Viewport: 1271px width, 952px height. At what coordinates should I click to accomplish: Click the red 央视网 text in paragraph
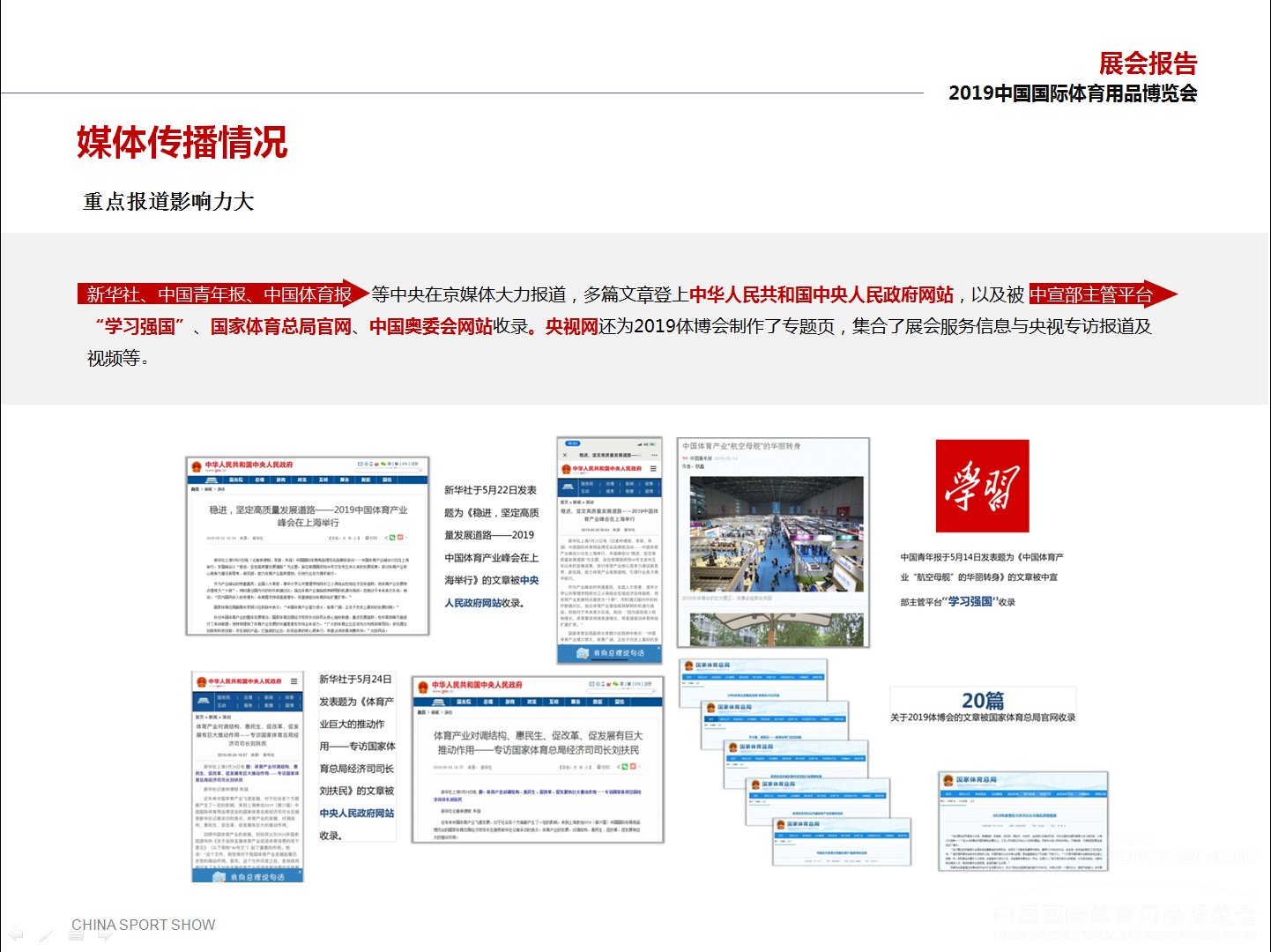point(572,326)
